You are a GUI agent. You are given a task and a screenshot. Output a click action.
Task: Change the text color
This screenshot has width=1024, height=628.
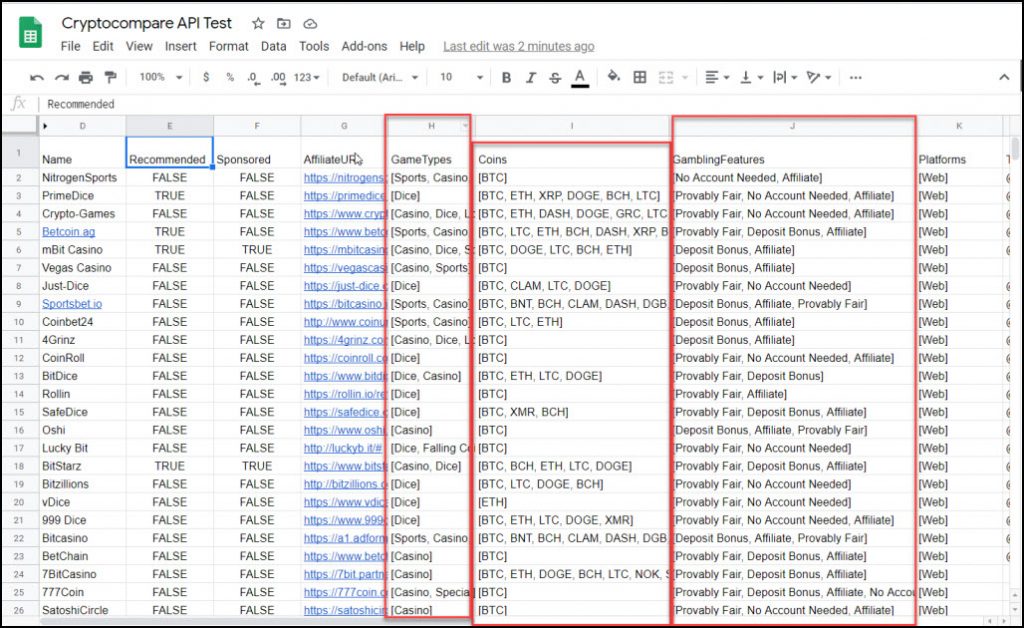point(580,78)
